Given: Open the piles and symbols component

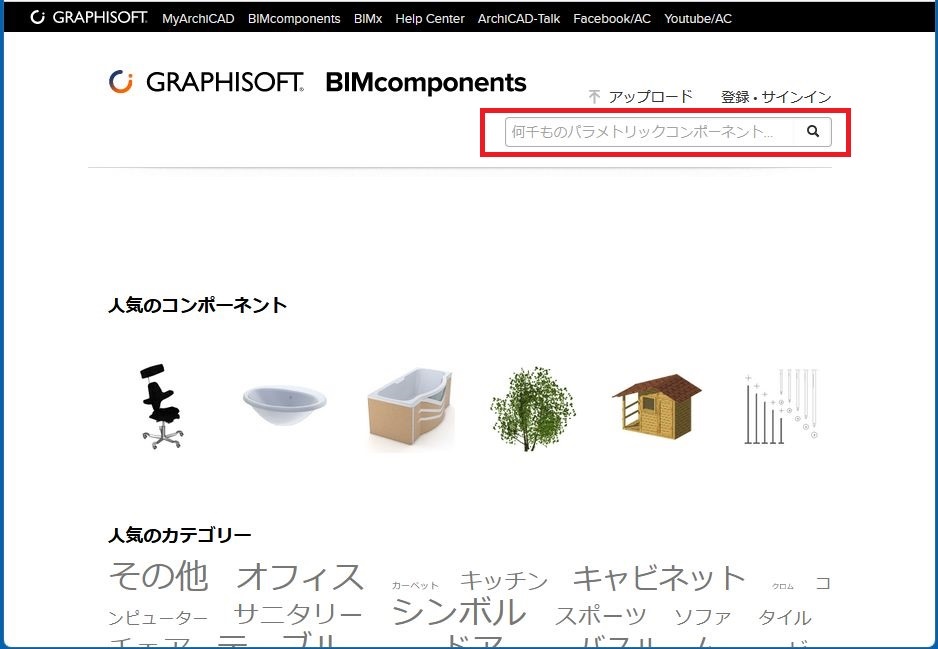Looking at the screenshot, I should pos(781,407).
